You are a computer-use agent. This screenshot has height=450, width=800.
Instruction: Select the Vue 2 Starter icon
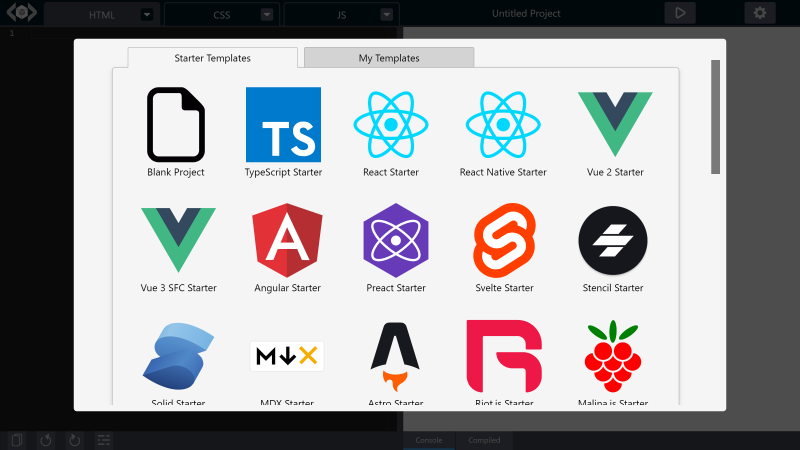615,124
